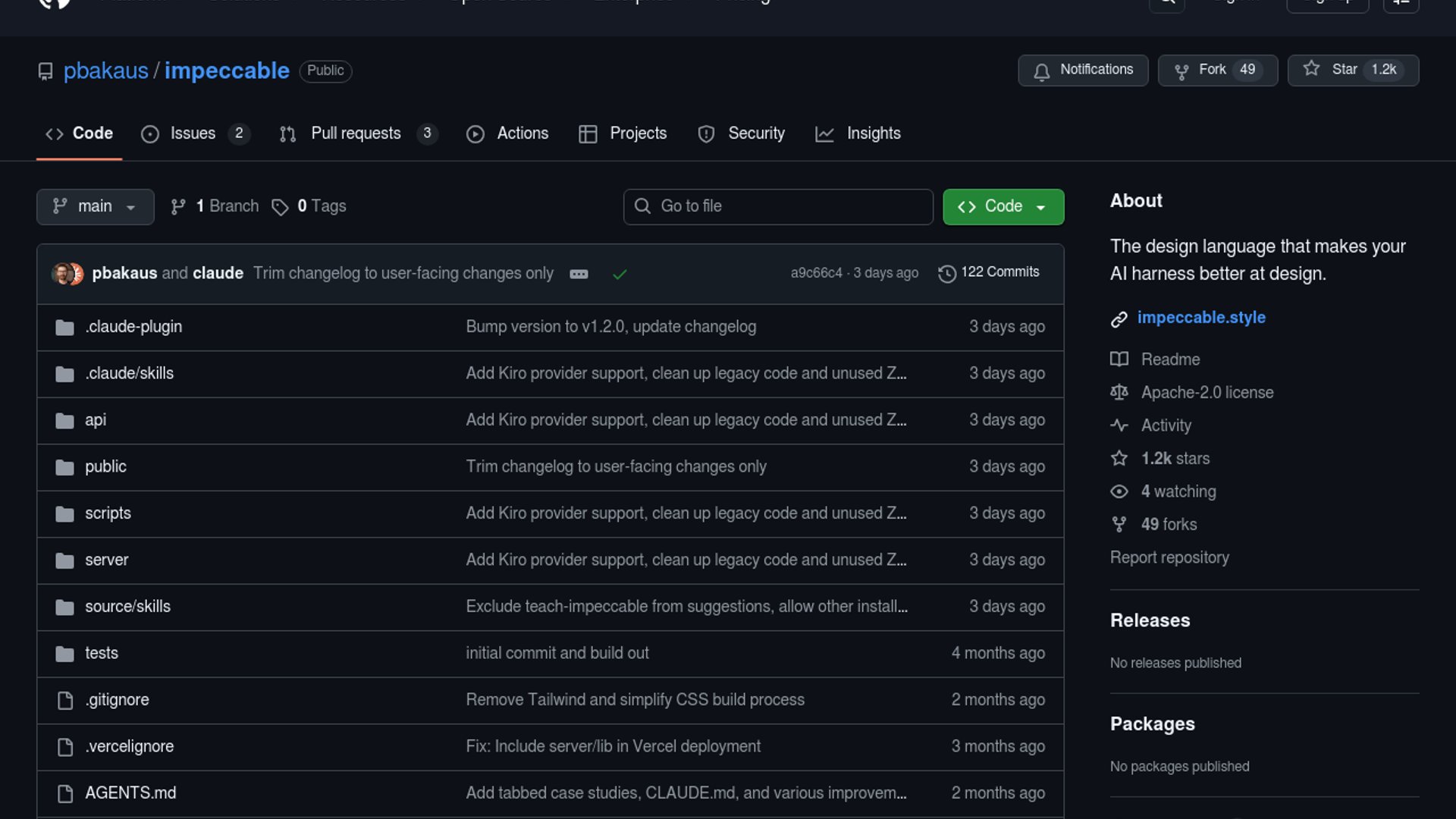
Task: Click the Star icon button
Action: click(x=1312, y=69)
